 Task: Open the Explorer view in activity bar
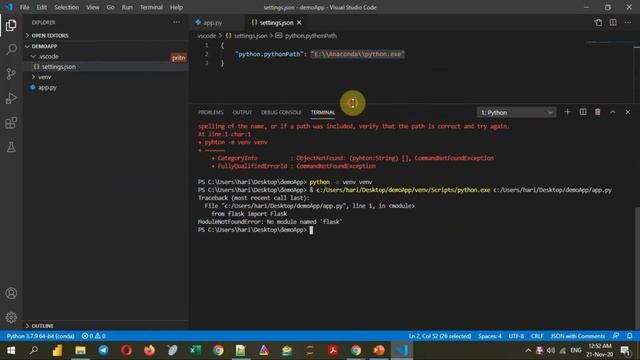(x=11, y=25)
